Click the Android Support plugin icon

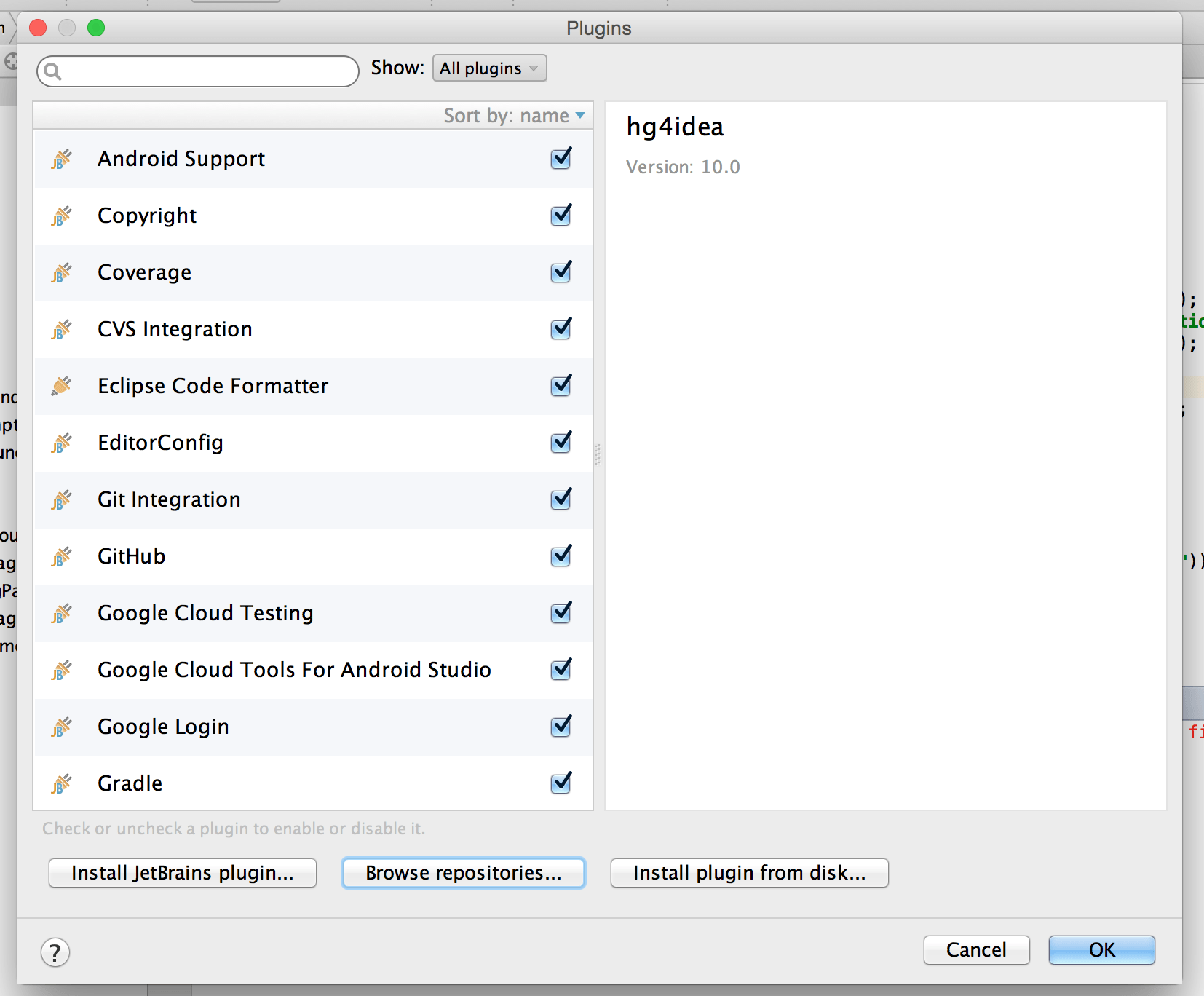(62, 159)
